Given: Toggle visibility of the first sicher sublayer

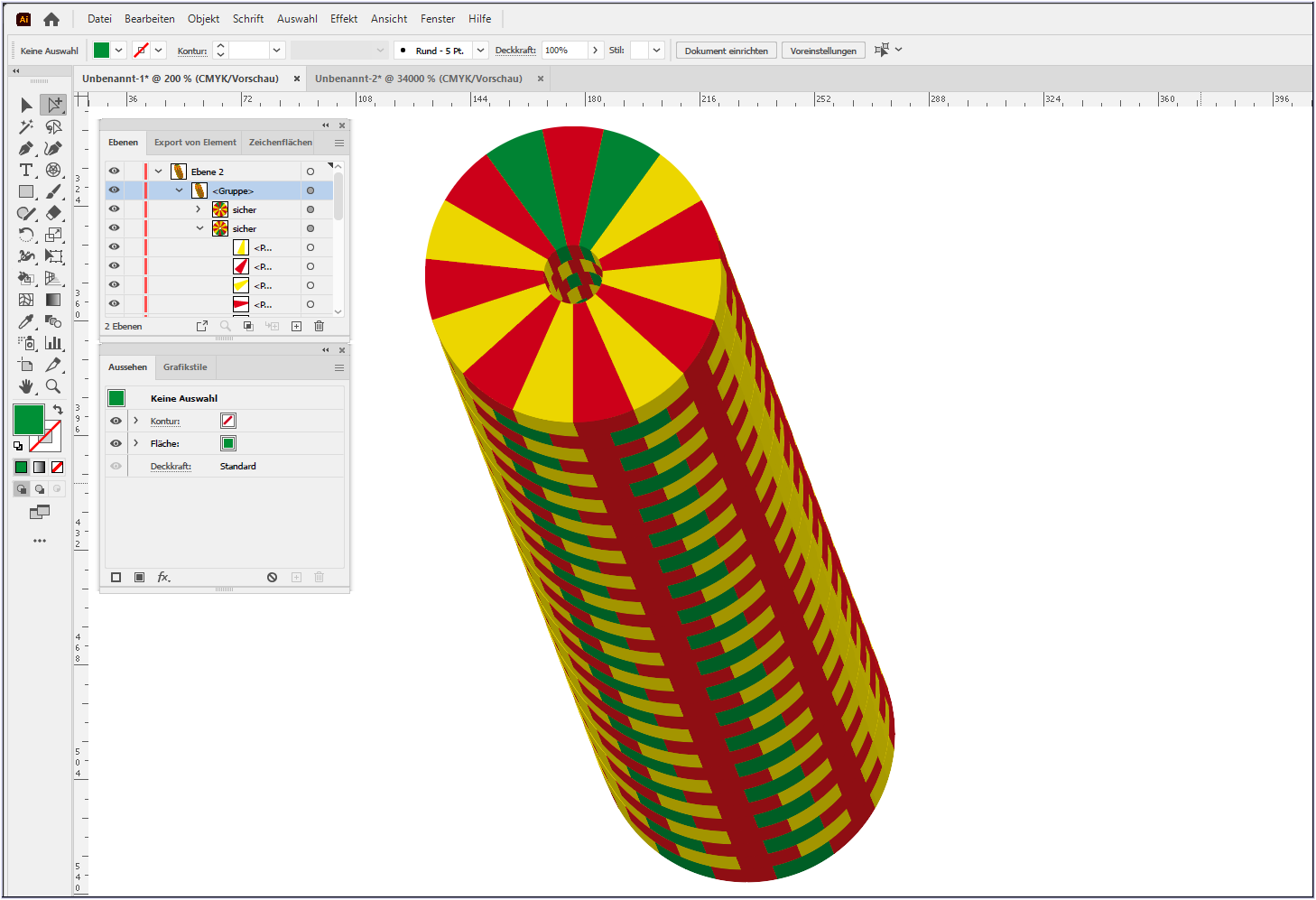Looking at the screenshot, I should (115, 209).
